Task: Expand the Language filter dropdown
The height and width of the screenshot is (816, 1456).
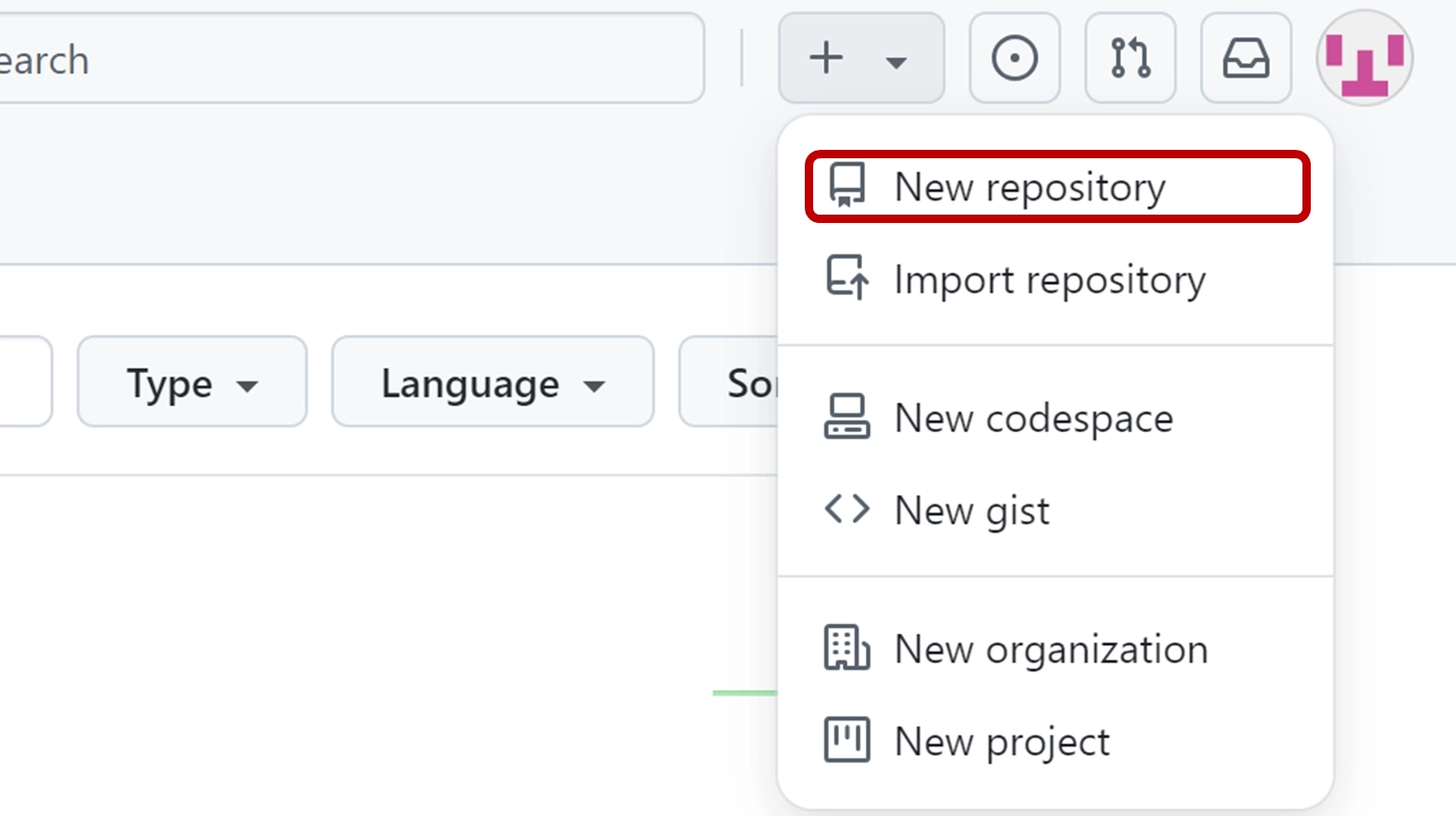Action: click(492, 382)
